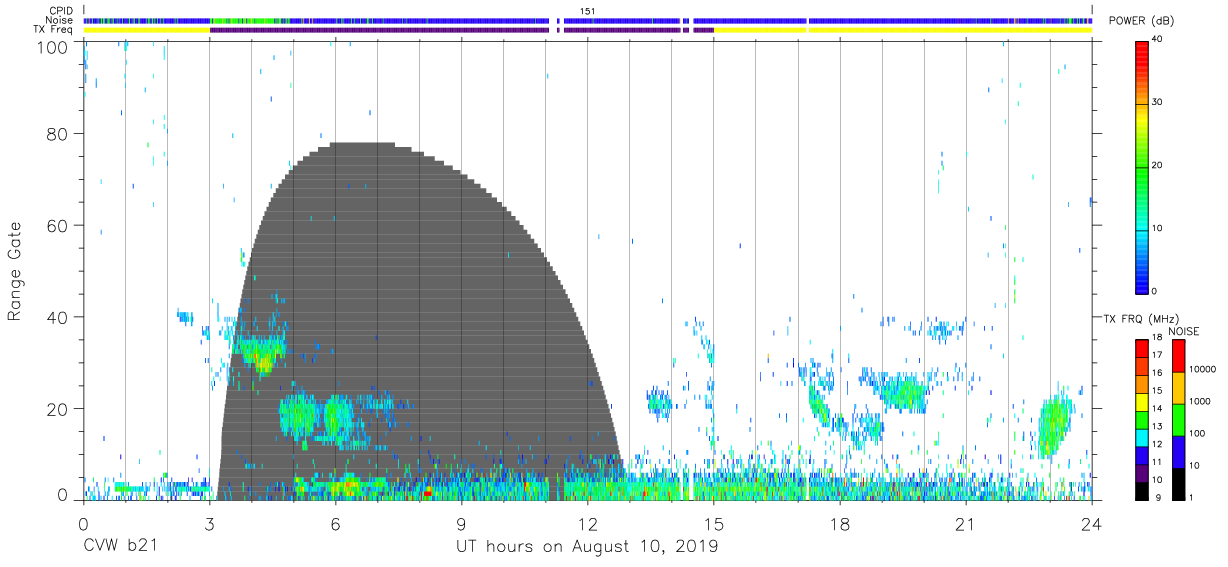Click the CPID value '151'
1228x567 pixels.
click(587, 11)
